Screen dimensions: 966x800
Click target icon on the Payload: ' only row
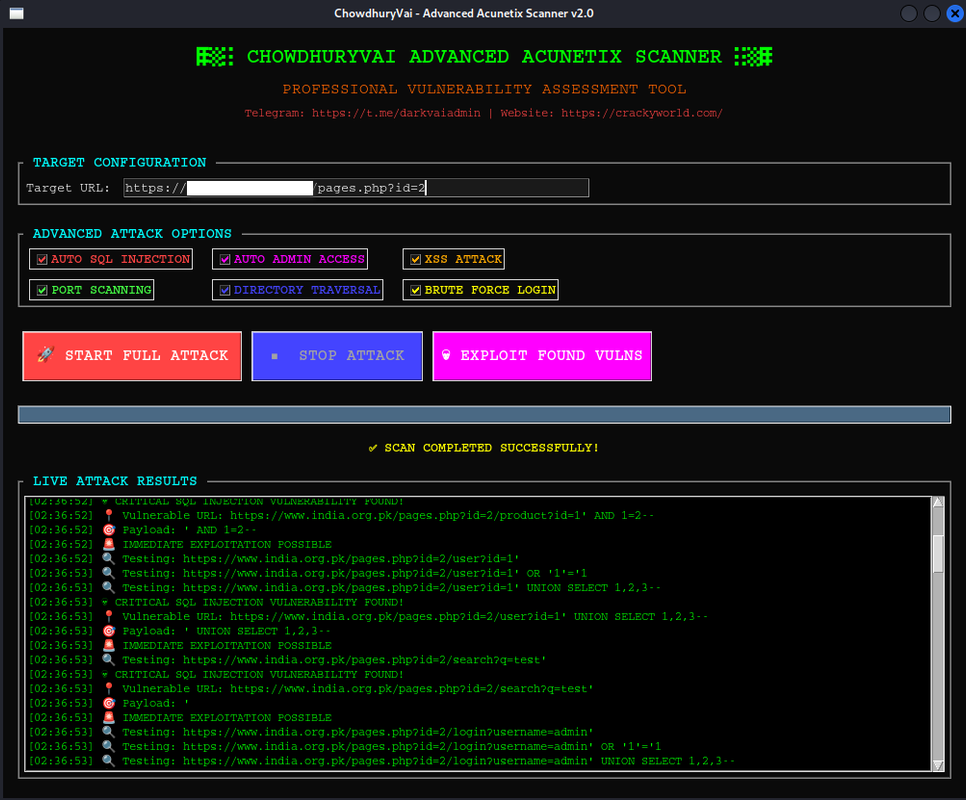pyautogui.click(x=109, y=703)
